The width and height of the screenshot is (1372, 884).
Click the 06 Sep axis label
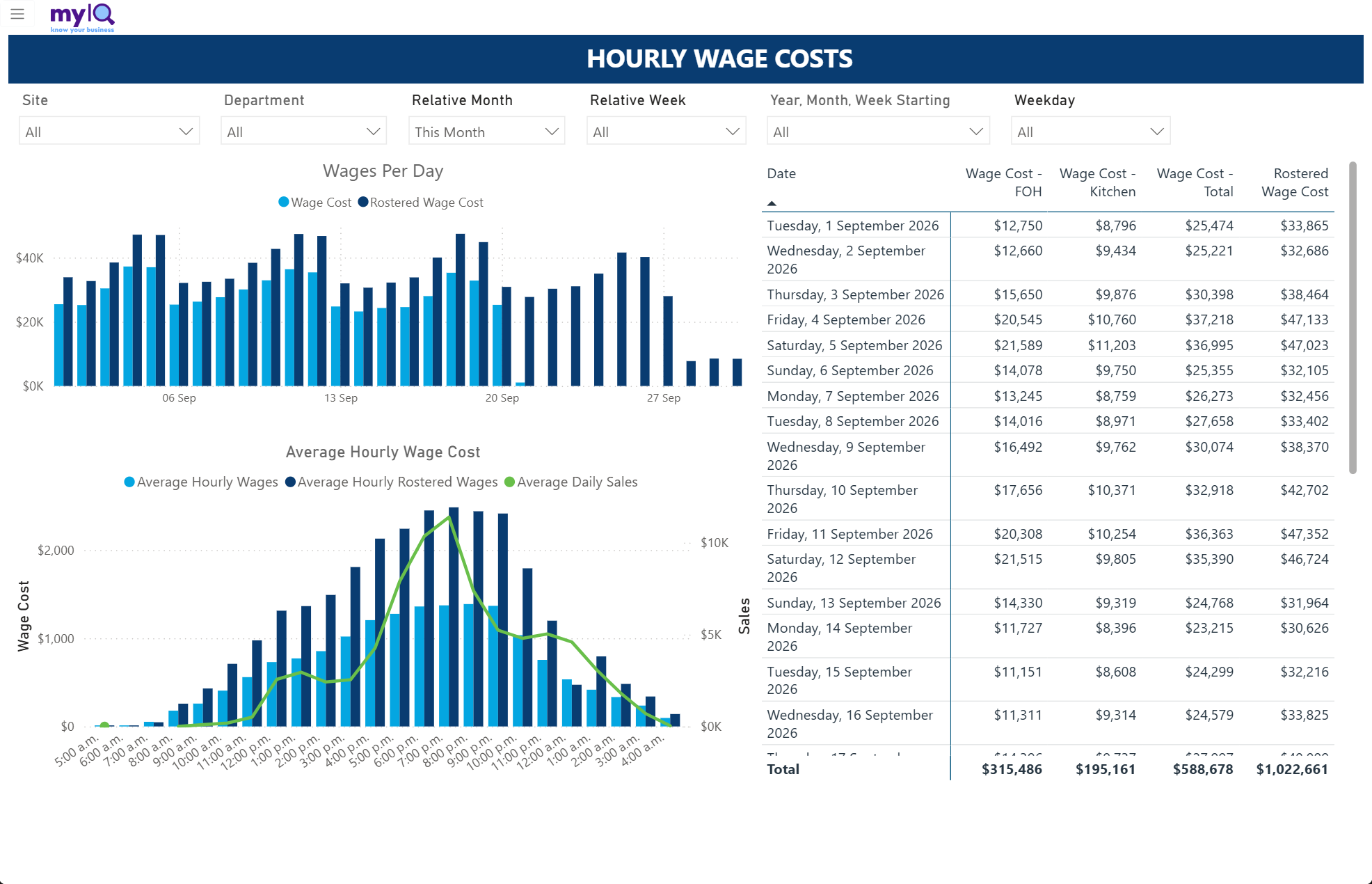179,397
